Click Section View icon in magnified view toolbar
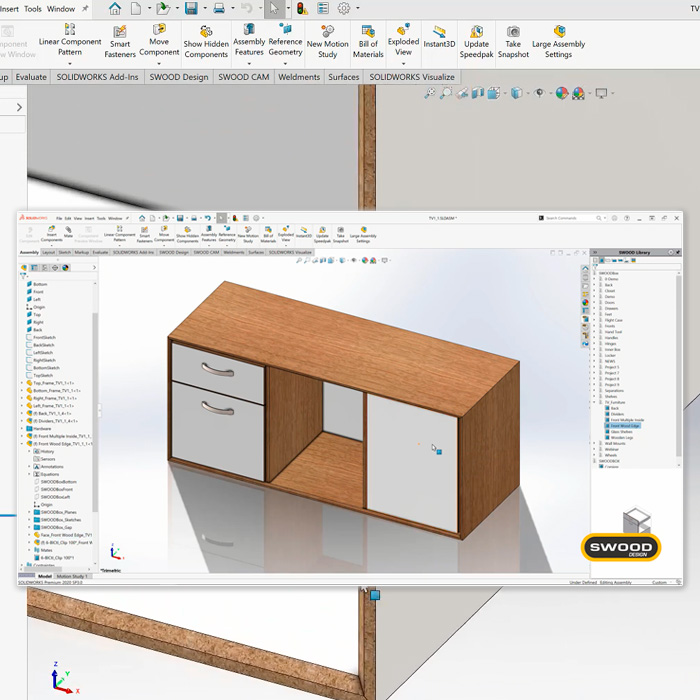 click(478, 93)
